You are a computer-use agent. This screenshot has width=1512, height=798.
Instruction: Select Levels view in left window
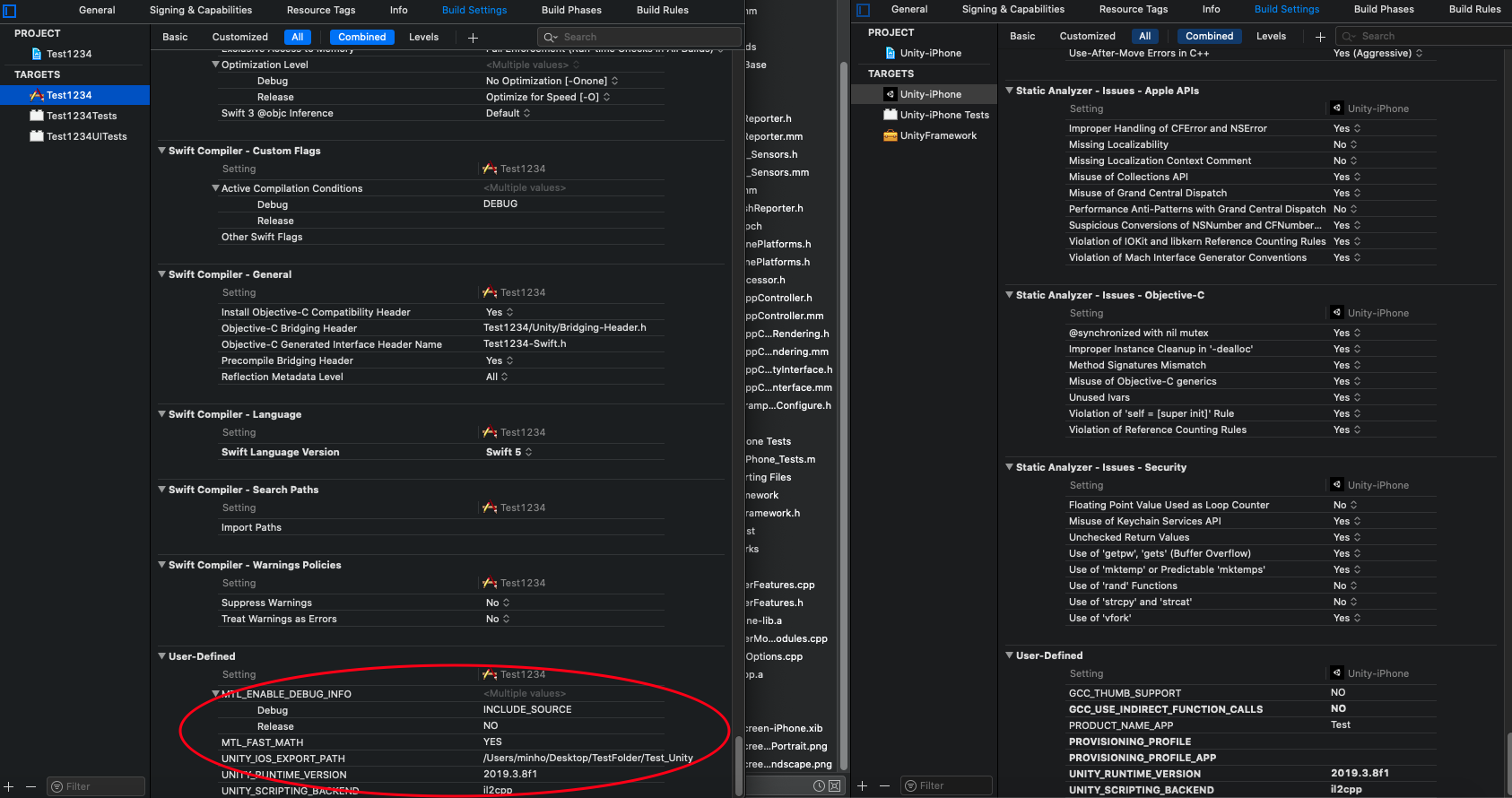[x=424, y=37]
